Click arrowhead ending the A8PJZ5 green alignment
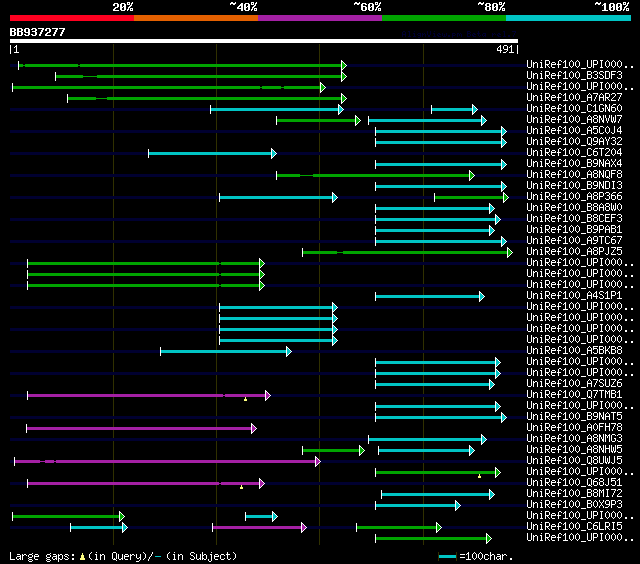The height and width of the screenshot is (564, 640). [510, 253]
